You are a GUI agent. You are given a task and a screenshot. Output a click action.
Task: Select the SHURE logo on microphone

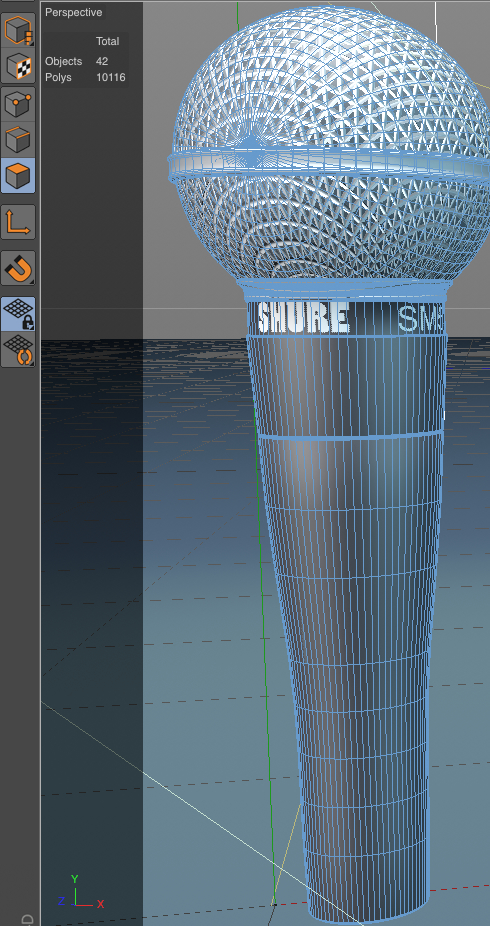click(303, 319)
